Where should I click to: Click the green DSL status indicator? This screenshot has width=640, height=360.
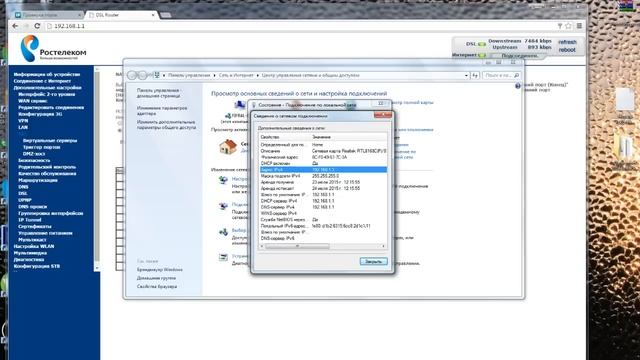click(x=482, y=44)
